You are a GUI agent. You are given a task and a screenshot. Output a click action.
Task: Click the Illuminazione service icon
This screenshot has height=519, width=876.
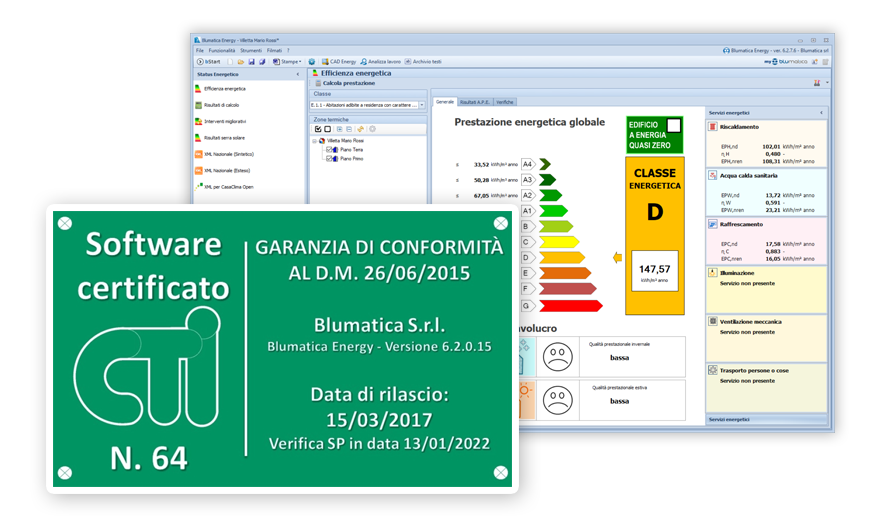[713, 273]
